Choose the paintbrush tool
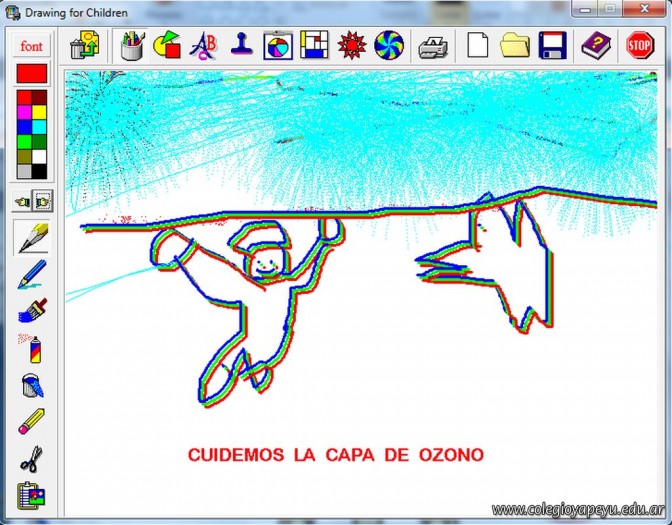The height and width of the screenshot is (525, 672). pyautogui.click(x=31, y=312)
